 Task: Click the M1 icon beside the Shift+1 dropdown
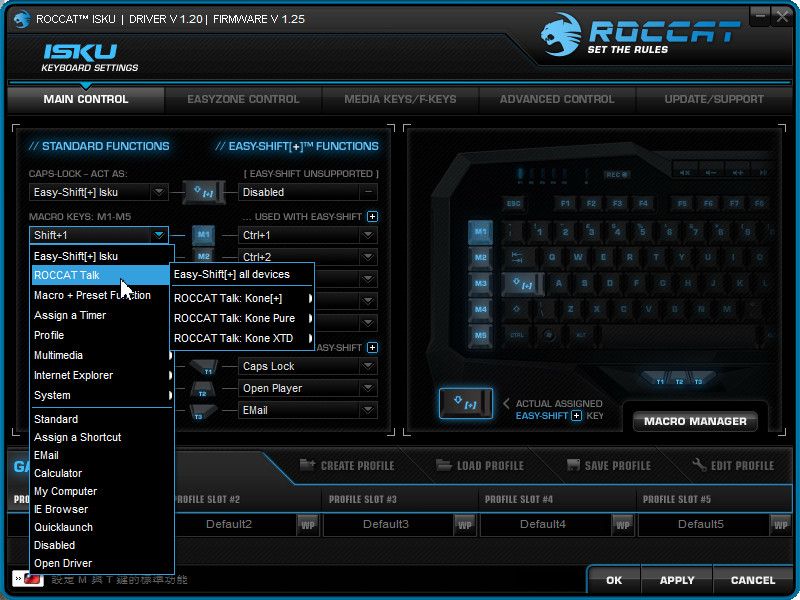tap(203, 235)
